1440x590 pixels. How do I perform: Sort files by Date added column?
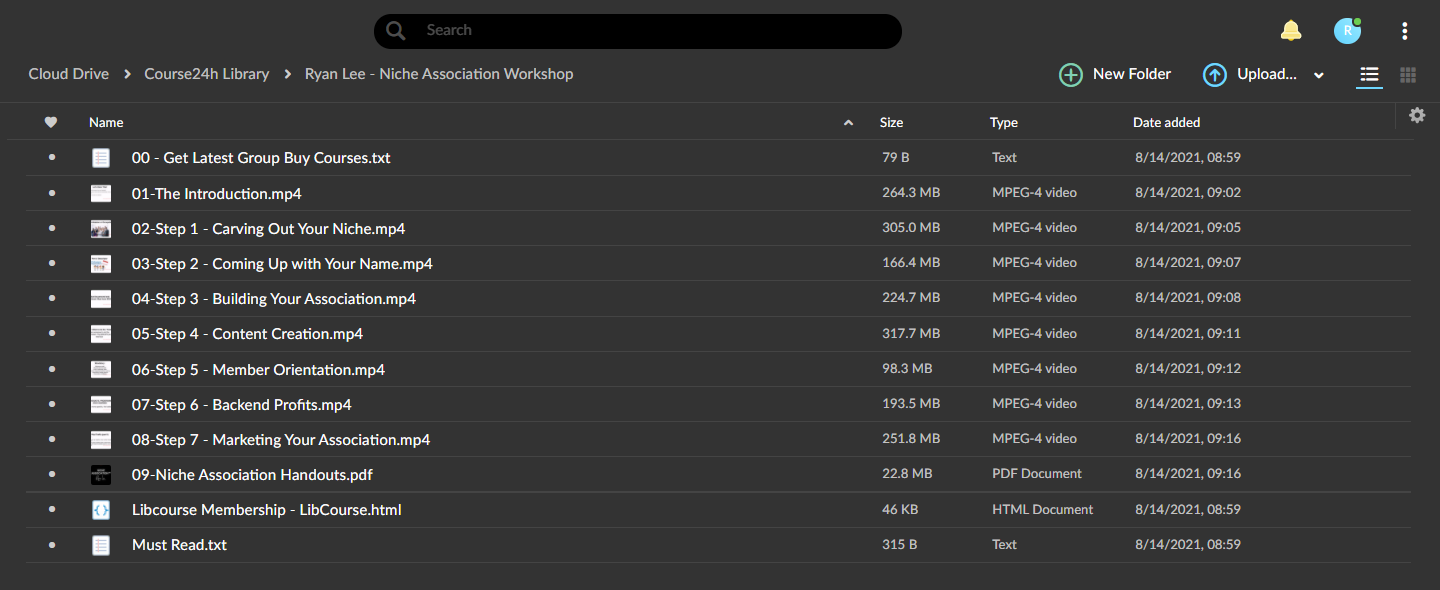click(x=1166, y=122)
